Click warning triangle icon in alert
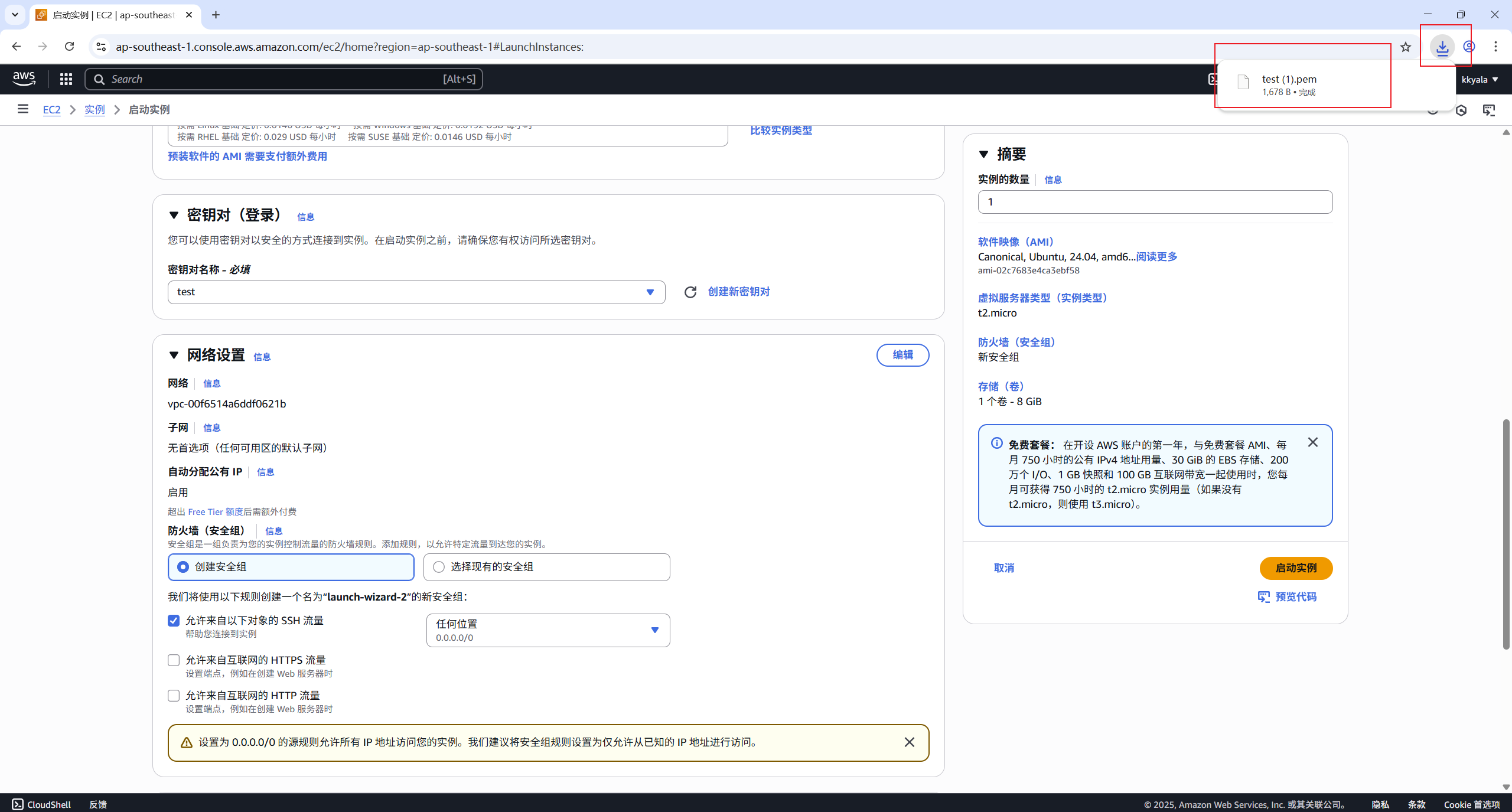Viewport: 1512px width, 812px height. pyautogui.click(x=187, y=742)
